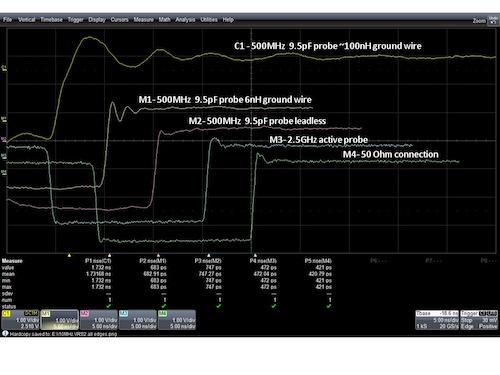Open the M3 memory trace descriptor box
500x375 pixels.
pos(138,320)
